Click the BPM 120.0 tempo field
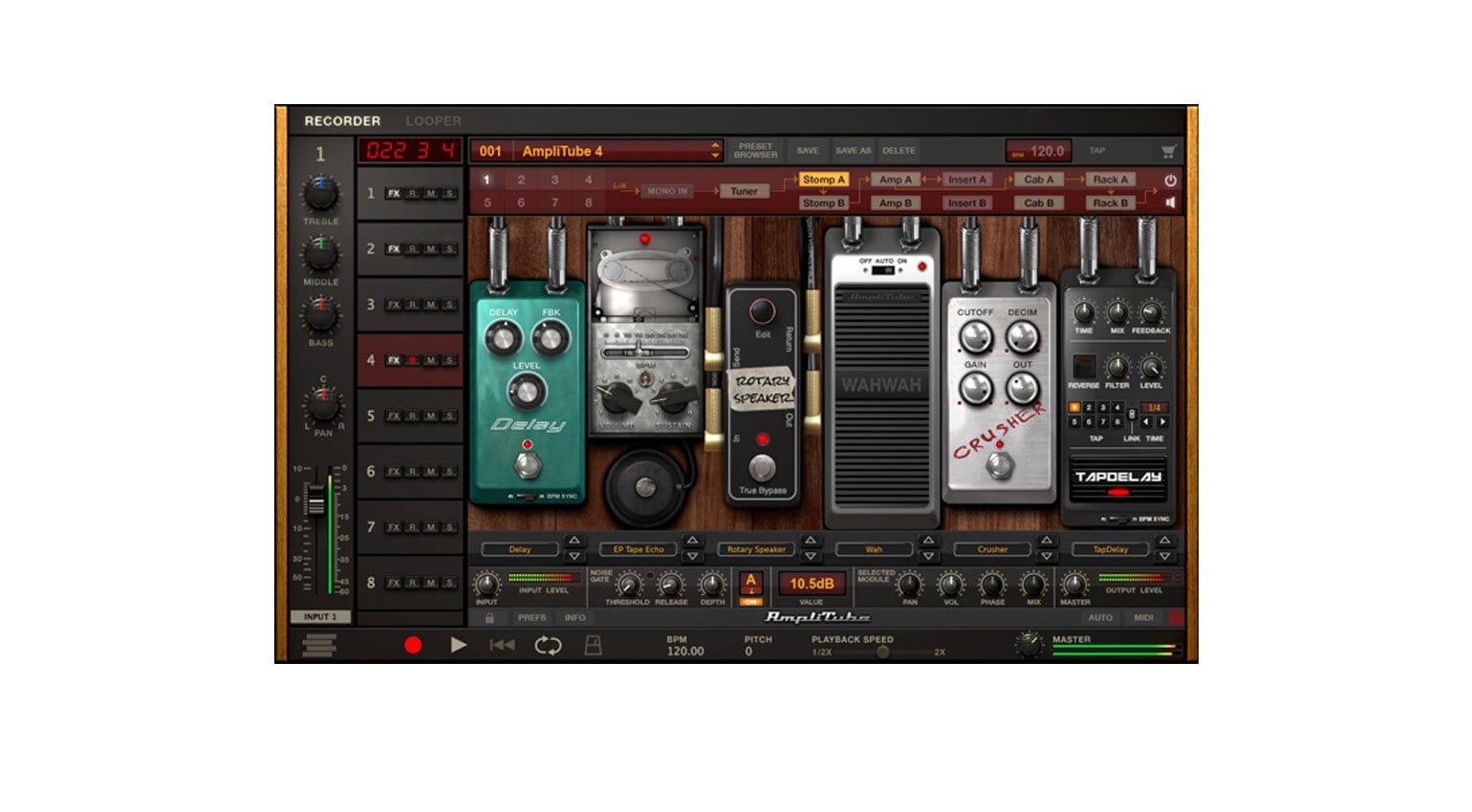Screen dimensions: 1472x812 click(x=1038, y=151)
